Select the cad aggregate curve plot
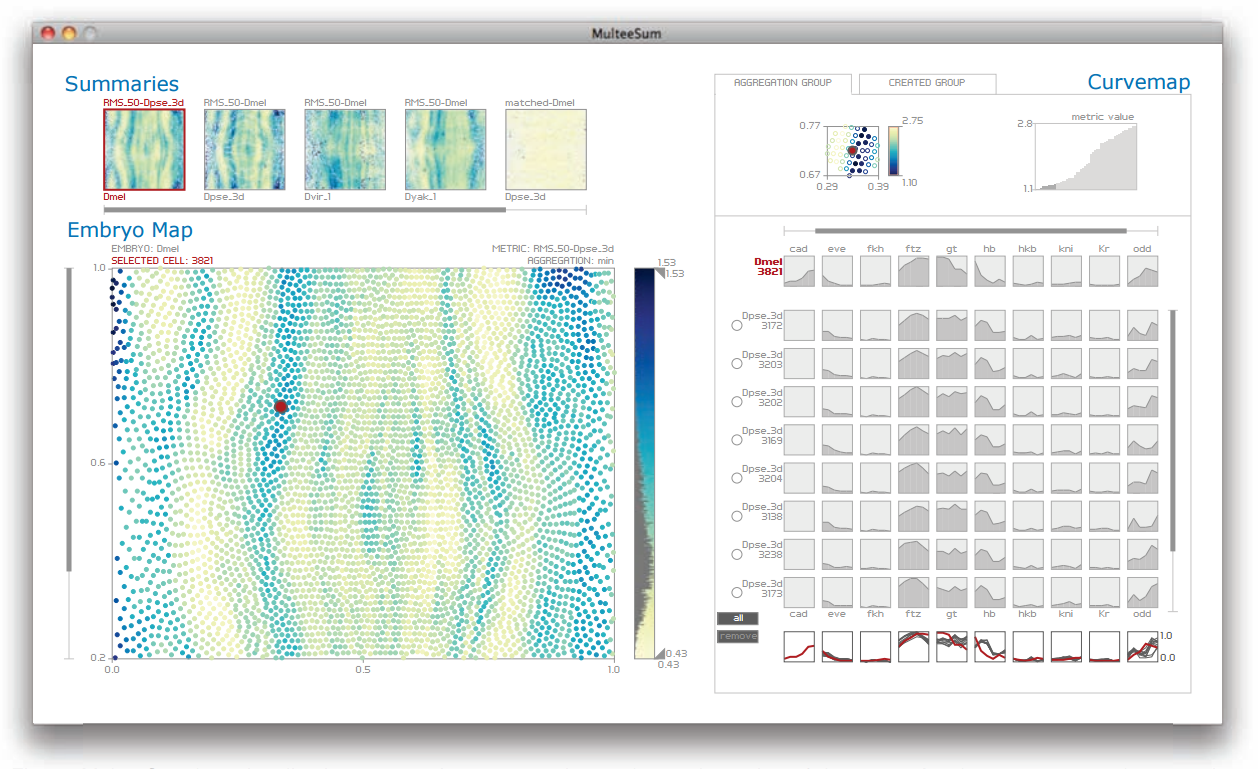Image resolution: width=1258 pixels, height=769 pixels. [x=798, y=647]
